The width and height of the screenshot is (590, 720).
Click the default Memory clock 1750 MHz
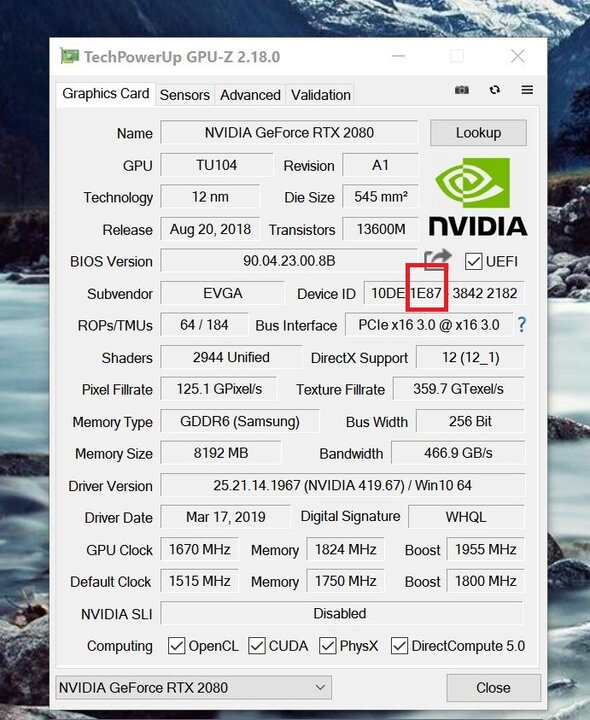(345, 581)
